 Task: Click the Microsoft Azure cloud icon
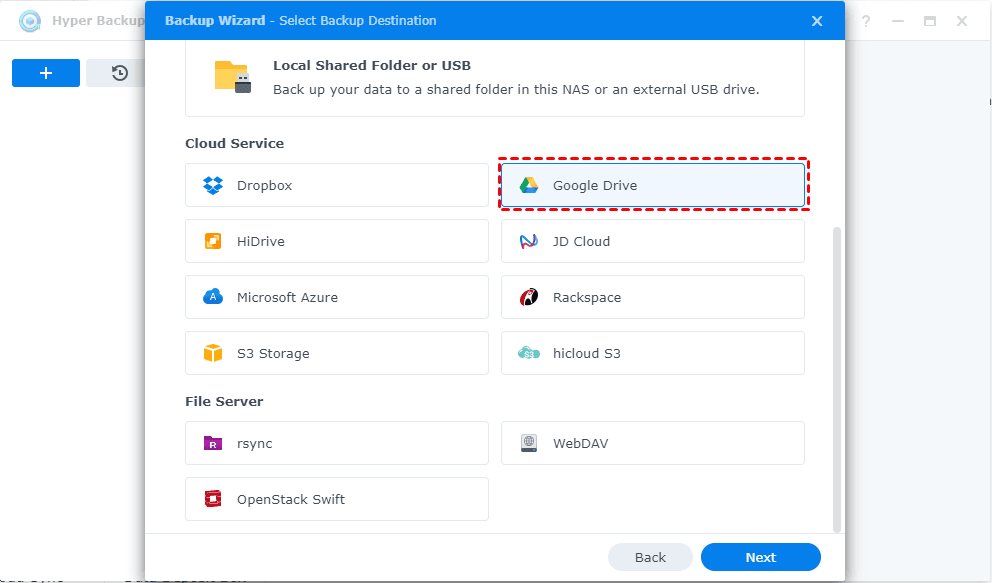click(x=213, y=297)
